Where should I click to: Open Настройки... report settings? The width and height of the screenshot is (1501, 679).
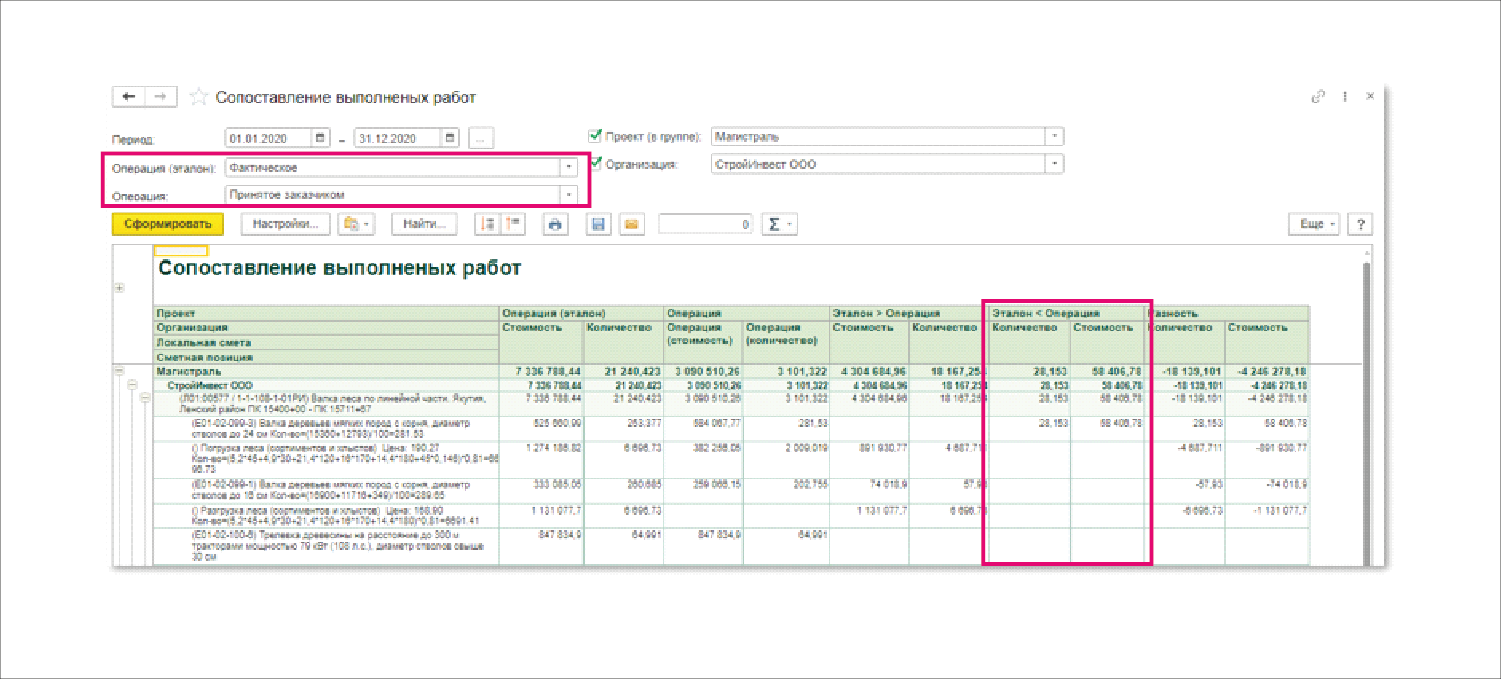(285, 225)
